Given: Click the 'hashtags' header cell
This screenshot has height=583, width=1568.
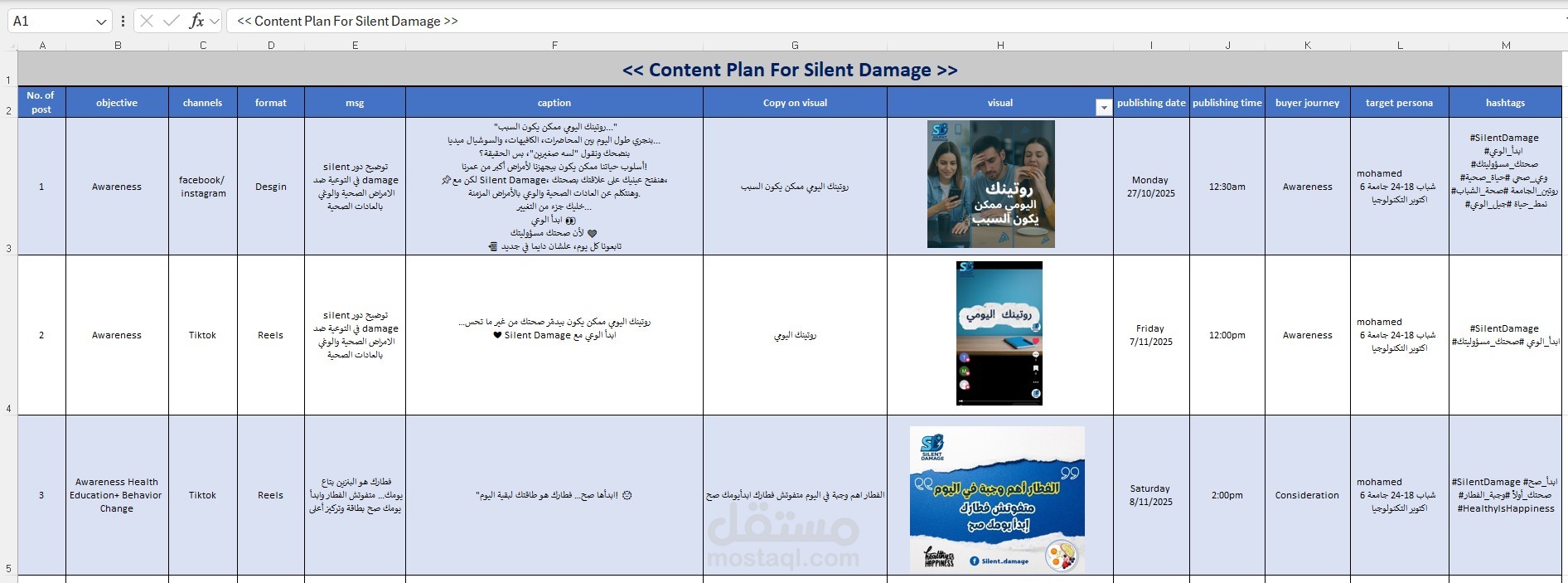Looking at the screenshot, I should (1506, 102).
